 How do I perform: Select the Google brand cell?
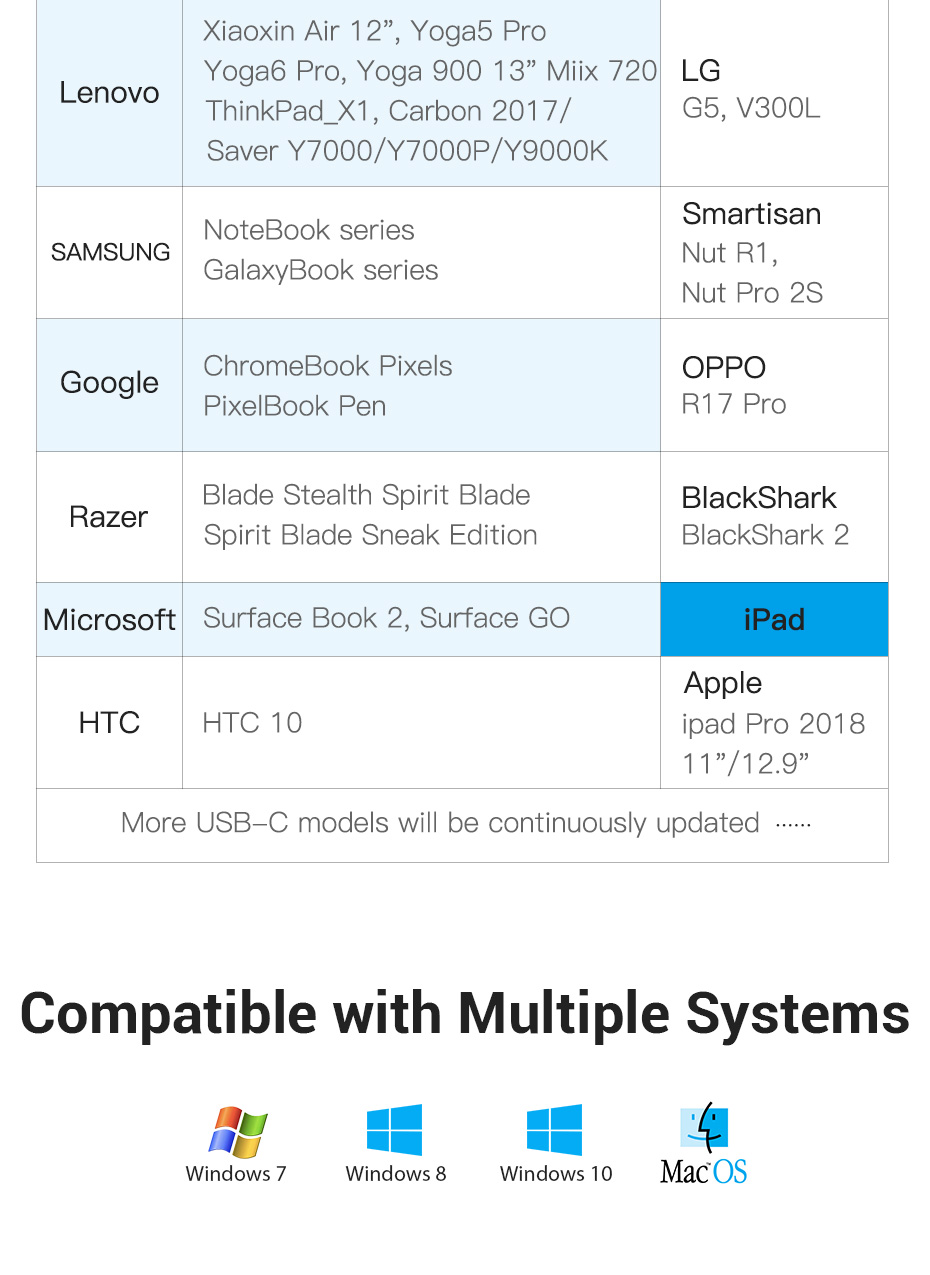click(x=109, y=384)
